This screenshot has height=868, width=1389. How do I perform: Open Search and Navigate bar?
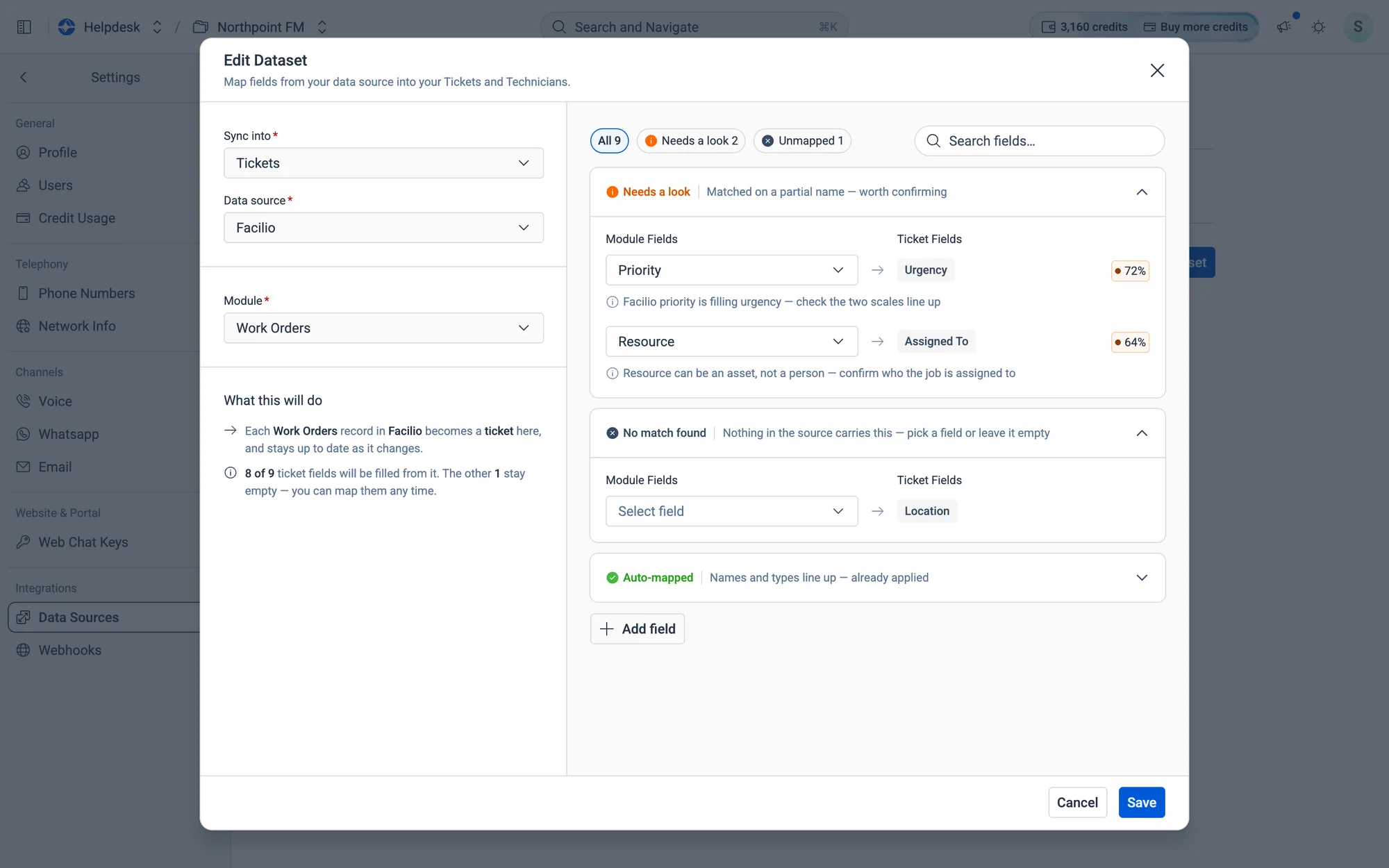pyautogui.click(x=694, y=27)
